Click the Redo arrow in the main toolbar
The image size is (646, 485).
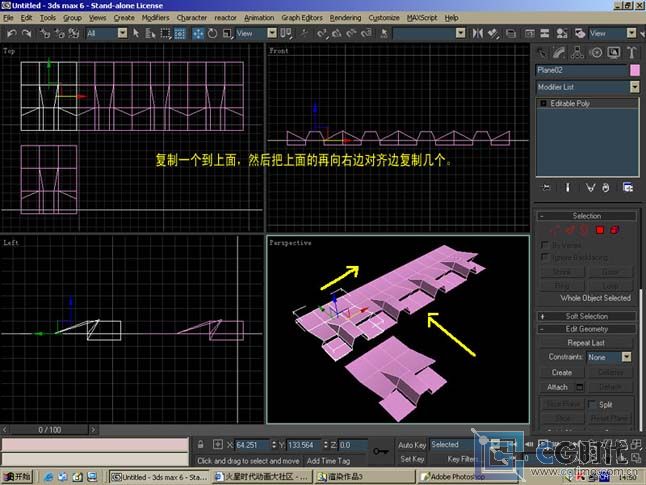(27, 33)
